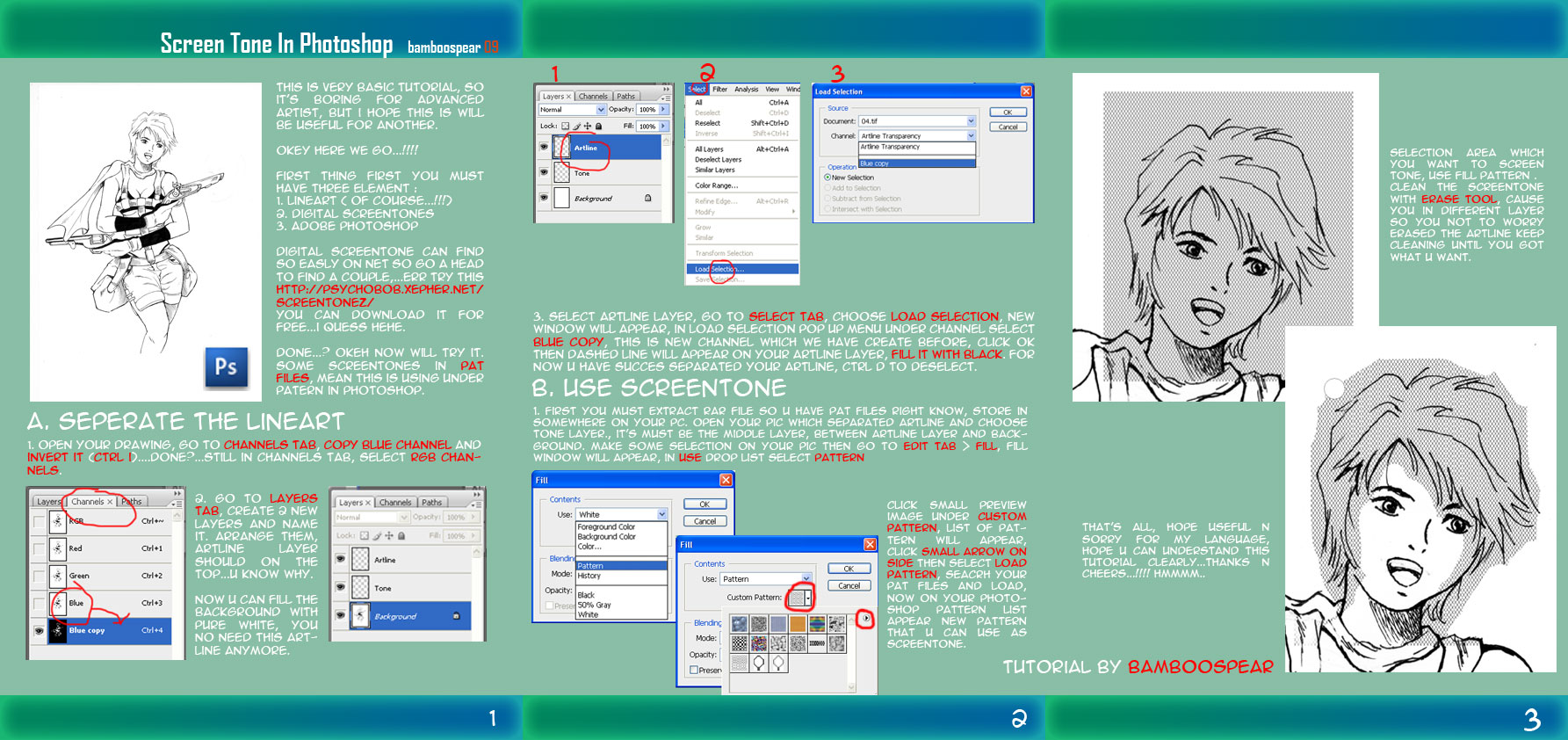Show the RGB channel visibility box
Screen dimensions: 1568x740
click(39, 522)
